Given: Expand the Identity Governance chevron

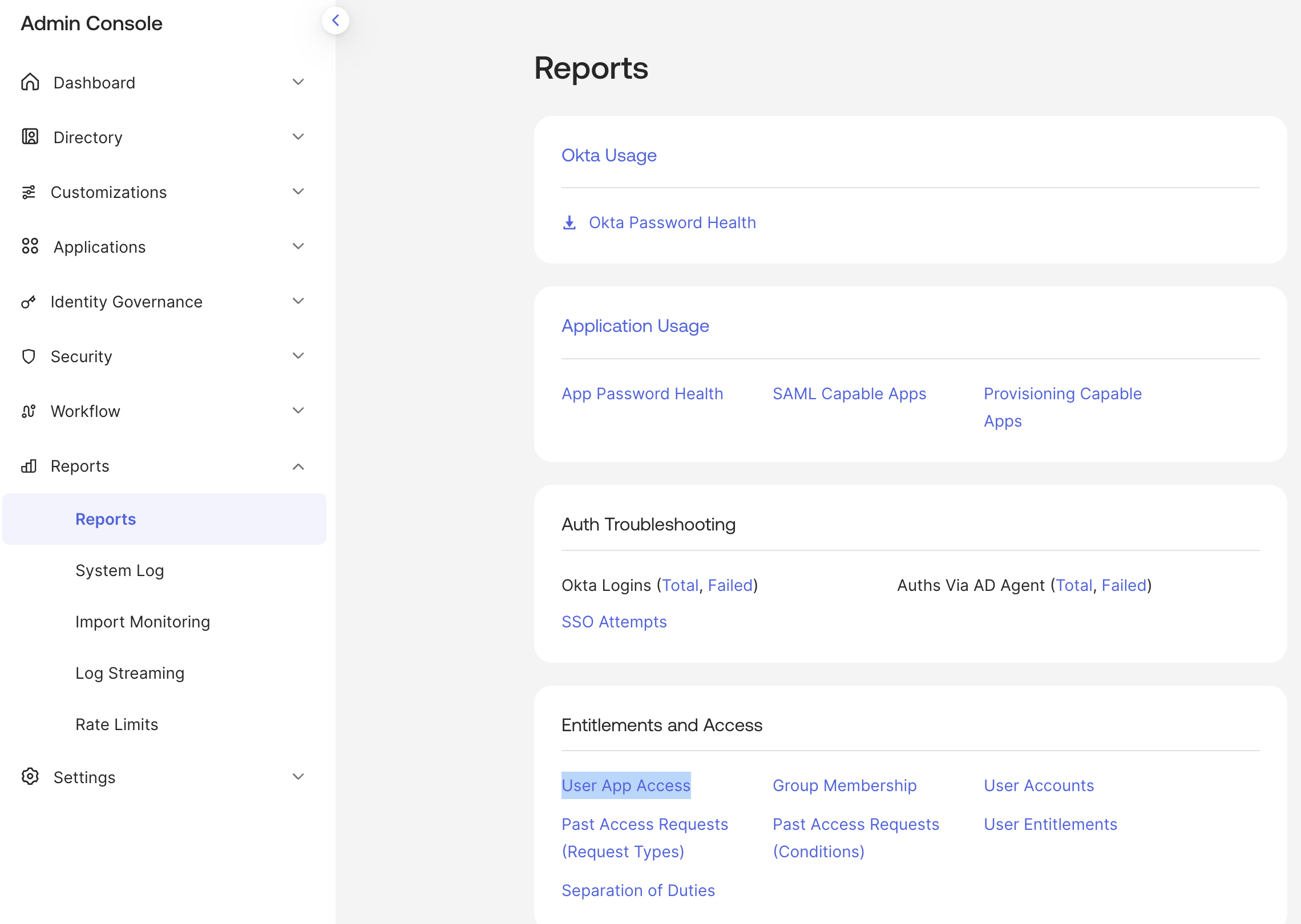Looking at the screenshot, I should pos(298,301).
